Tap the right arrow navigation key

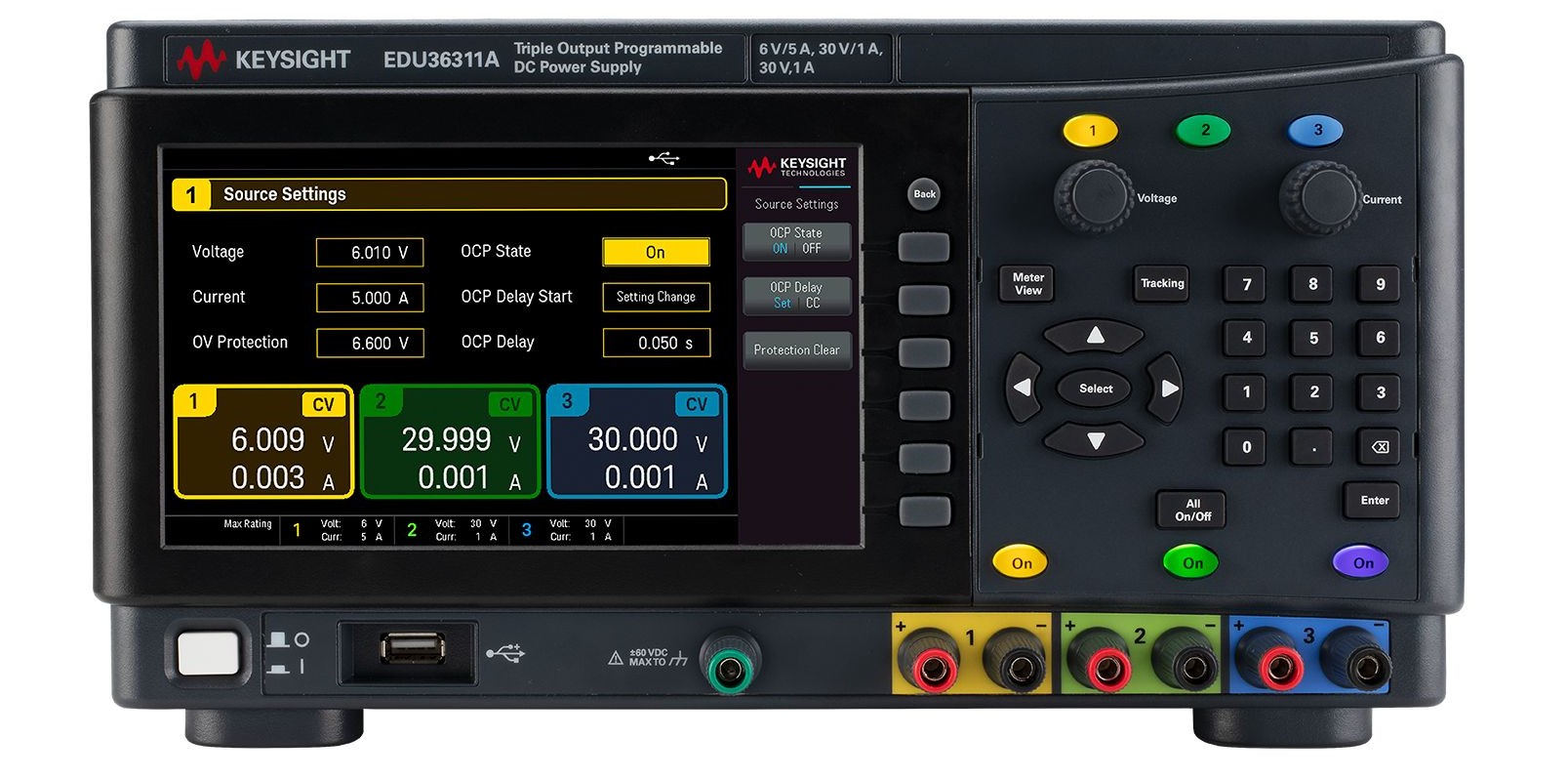coord(1168,388)
